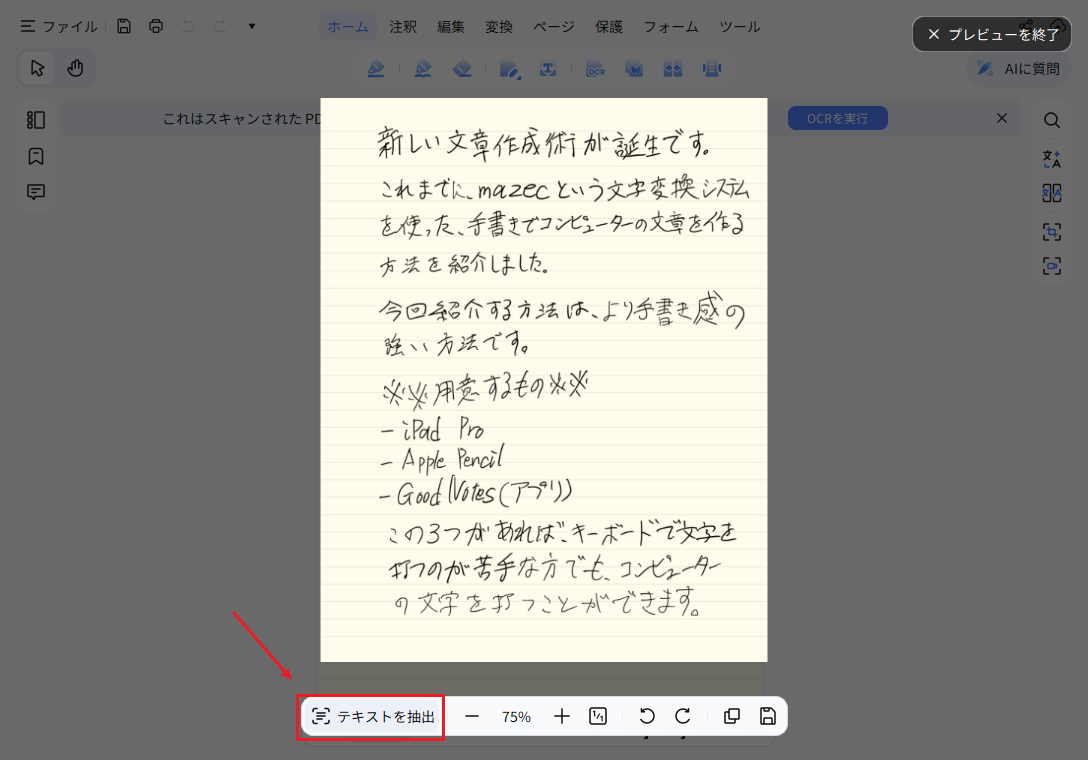The image size is (1088, 760).
Task: Click the handwritten note preview image
Action: (x=544, y=380)
